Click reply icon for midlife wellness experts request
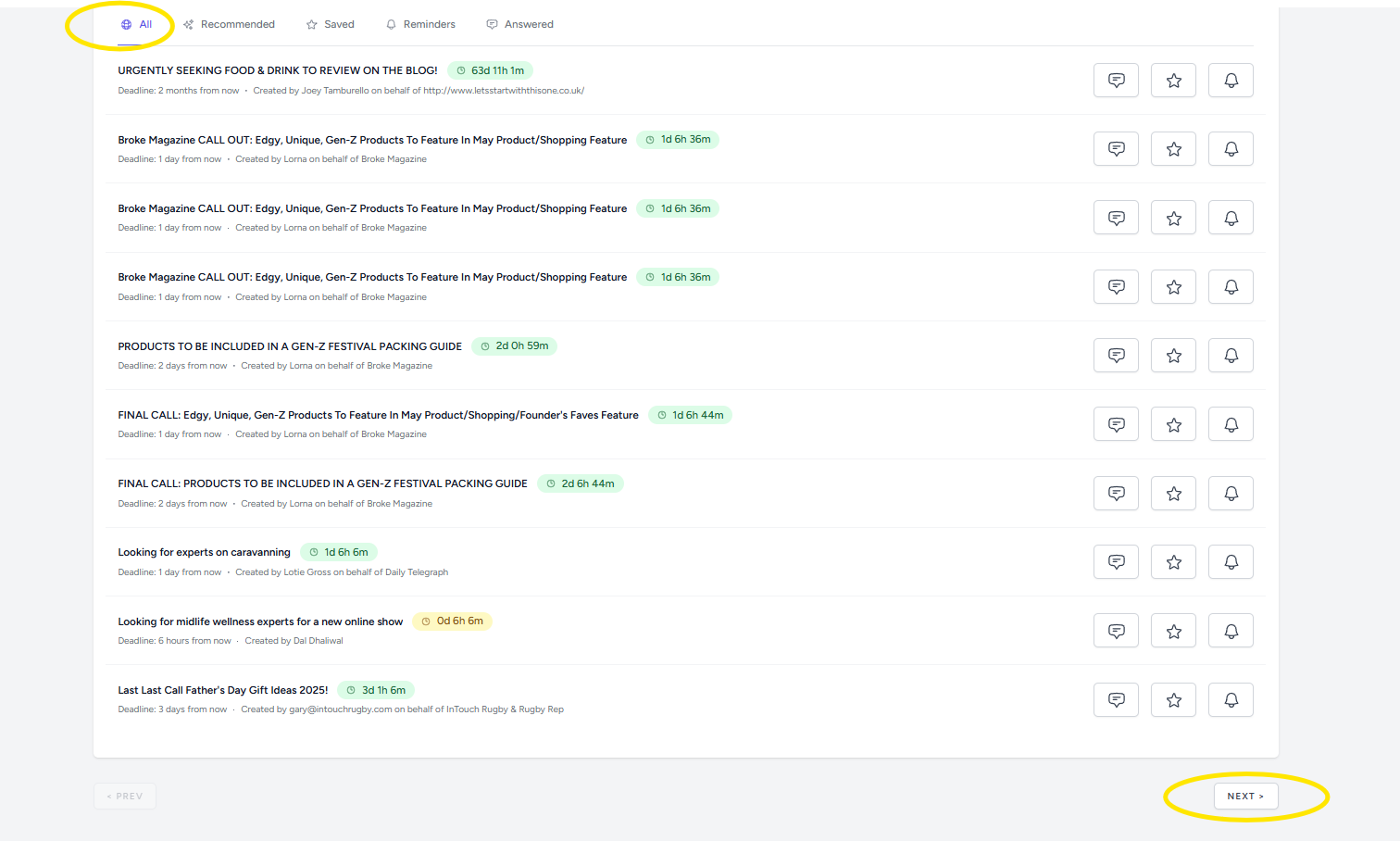The height and width of the screenshot is (841, 1400). pyautogui.click(x=1116, y=631)
